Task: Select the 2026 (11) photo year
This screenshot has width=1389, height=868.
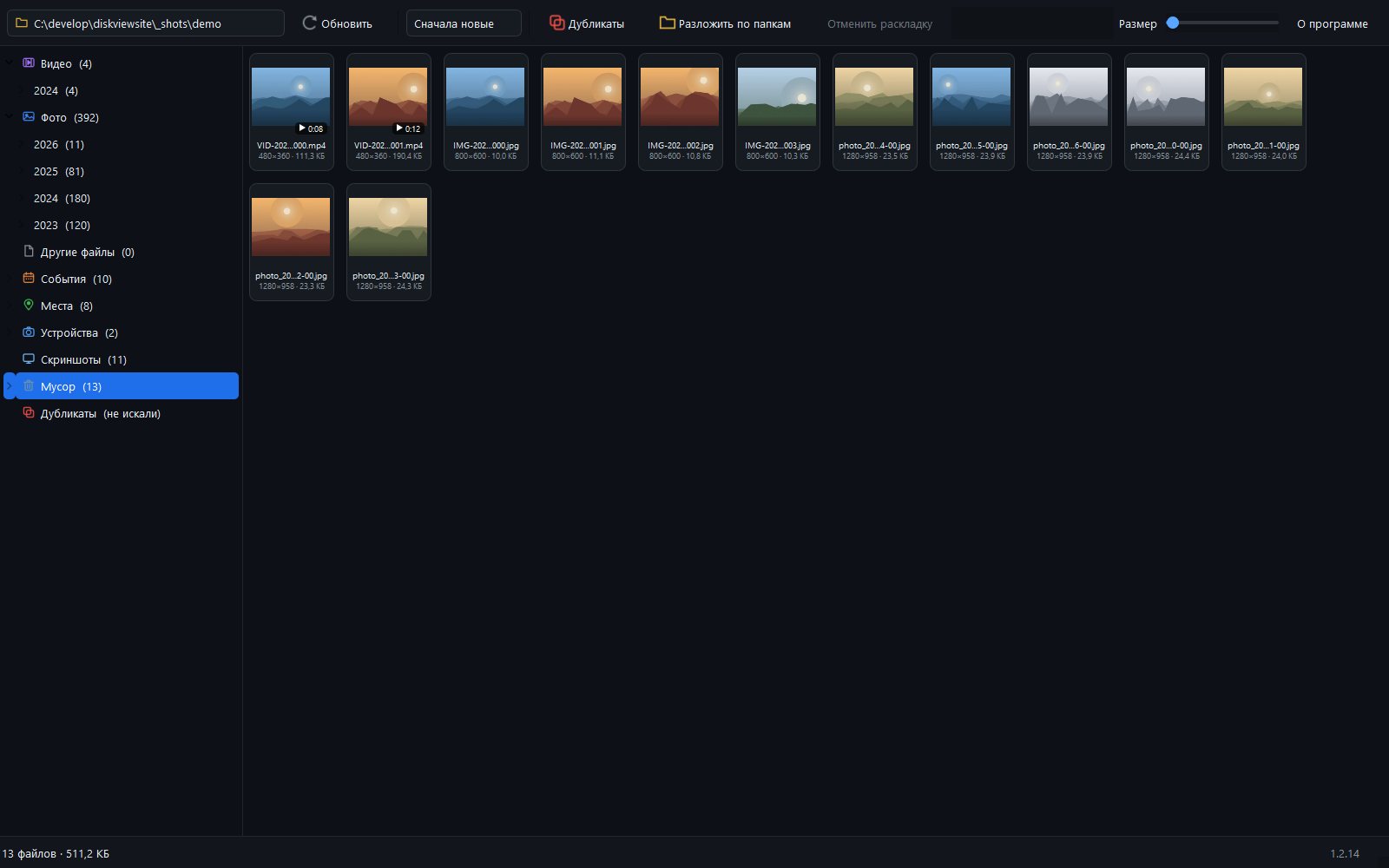Action: coord(59,144)
